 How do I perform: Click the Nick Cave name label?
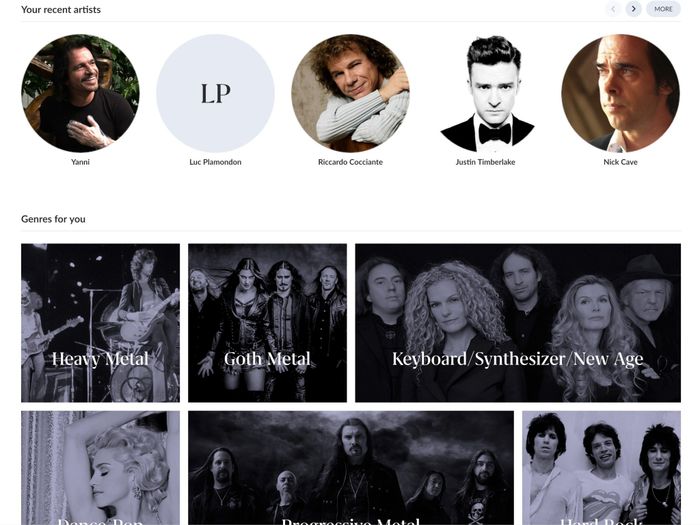coord(621,162)
